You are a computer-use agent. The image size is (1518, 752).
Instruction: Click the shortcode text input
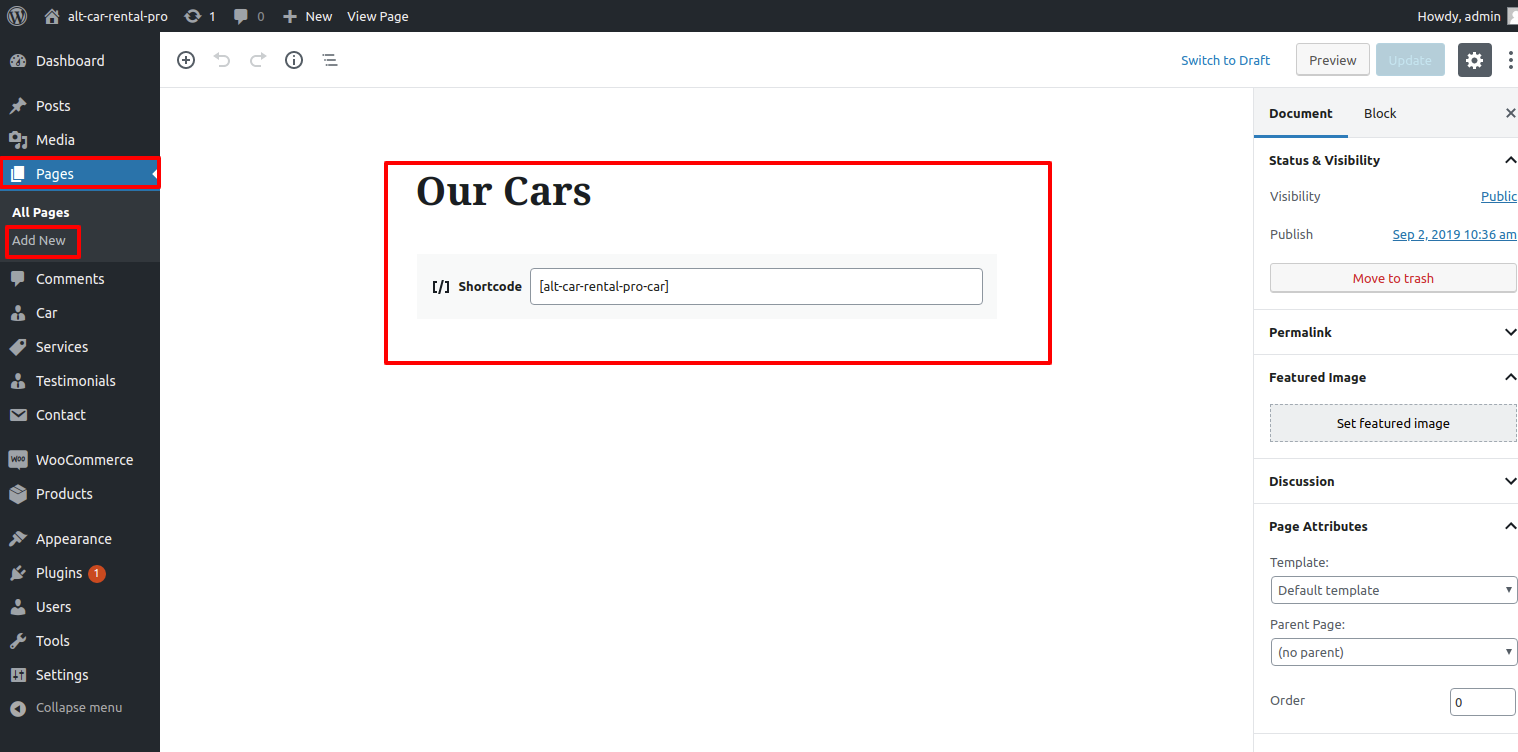click(x=756, y=286)
